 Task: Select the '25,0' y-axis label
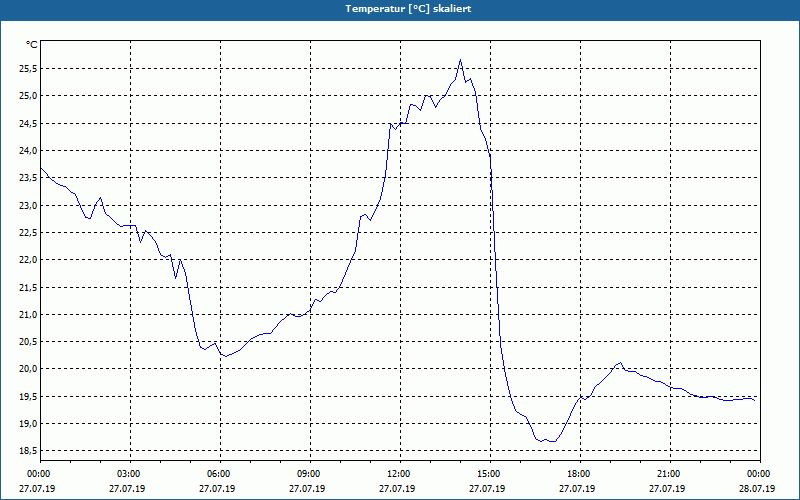pos(28,96)
